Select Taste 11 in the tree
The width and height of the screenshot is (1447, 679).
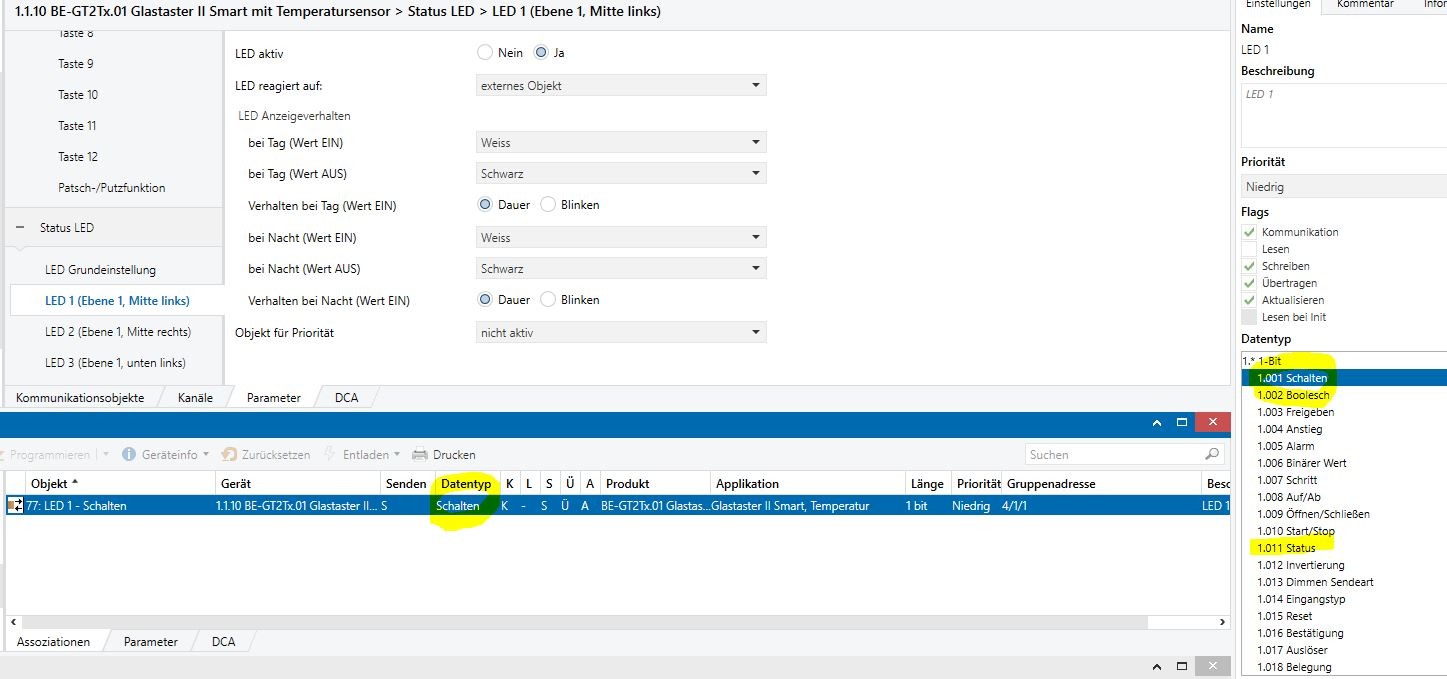77,125
